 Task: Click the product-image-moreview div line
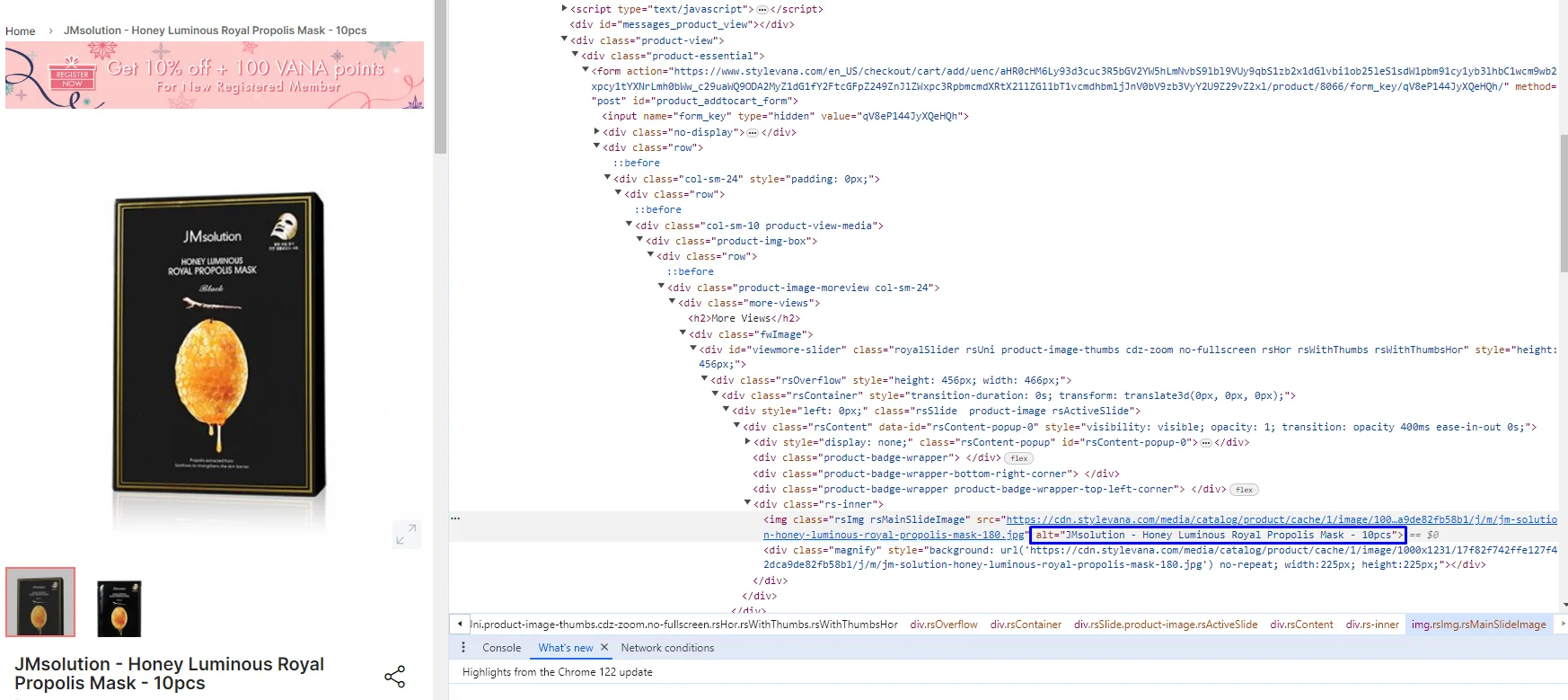point(803,288)
